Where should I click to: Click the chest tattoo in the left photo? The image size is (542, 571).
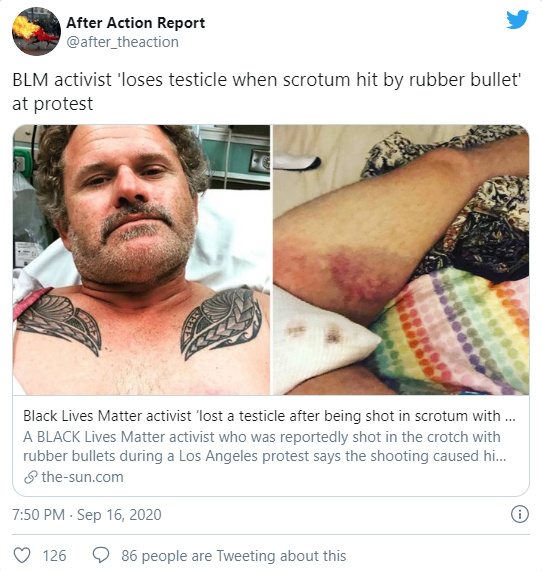click(x=221, y=322)
